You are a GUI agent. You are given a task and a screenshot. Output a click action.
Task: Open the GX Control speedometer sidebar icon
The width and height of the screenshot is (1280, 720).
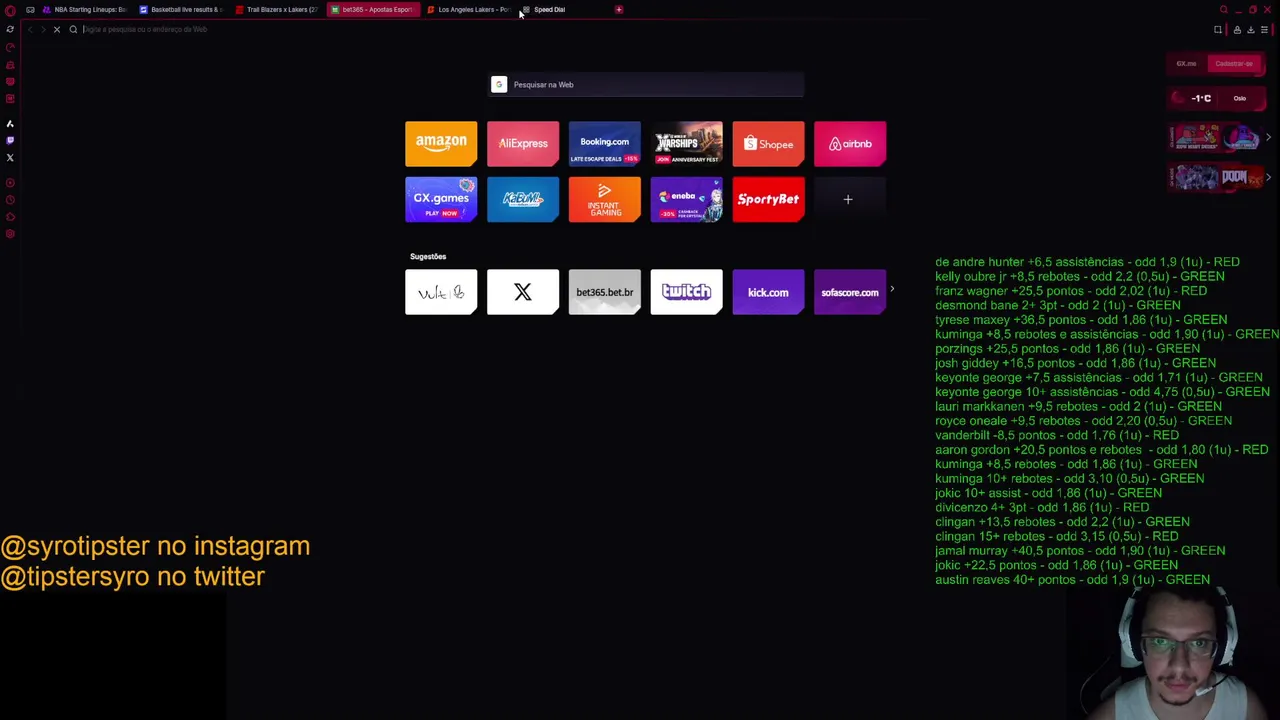[x=10, y=47]
